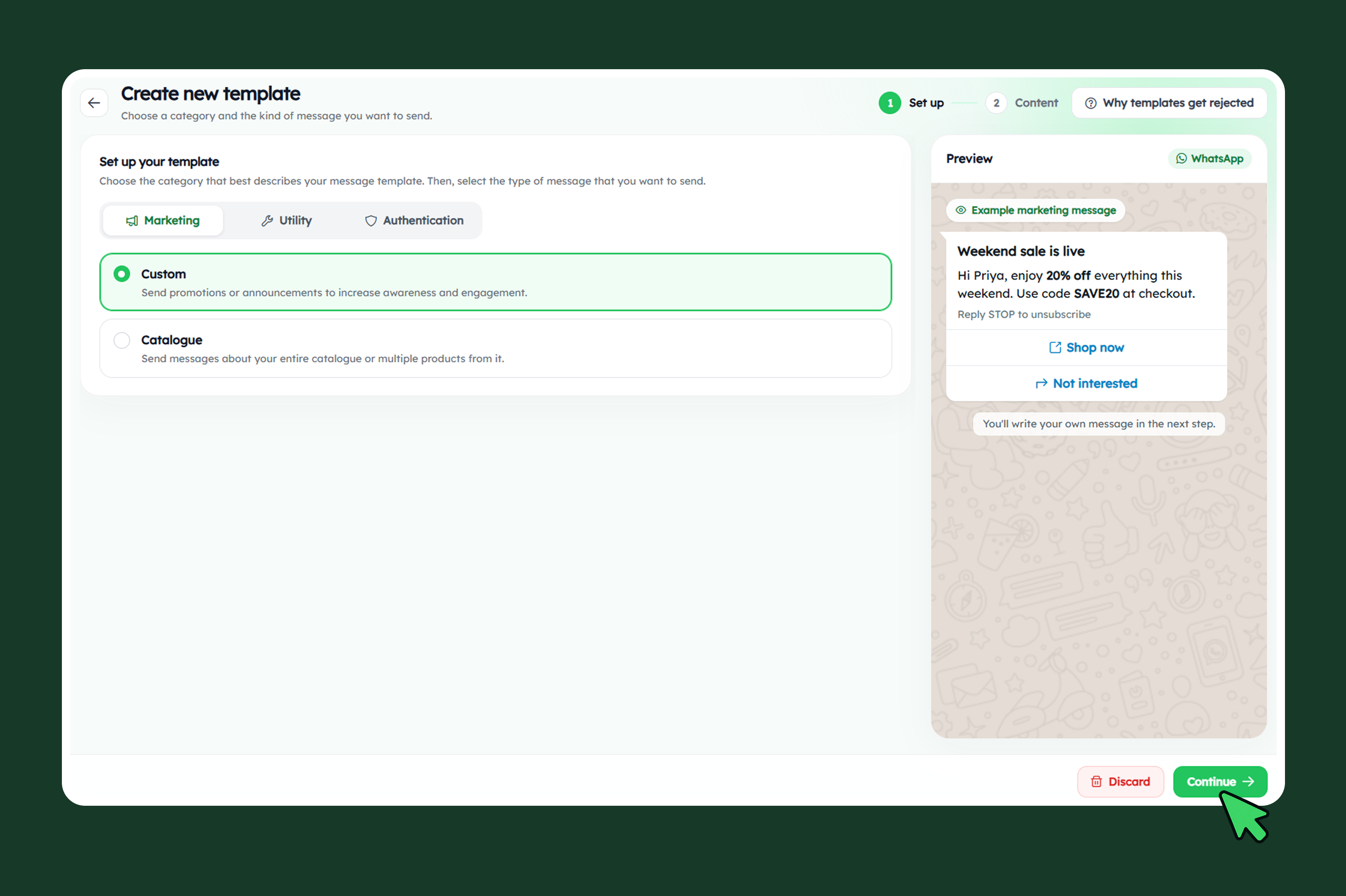Click step 1 Set up indicator

click(911, 103)
